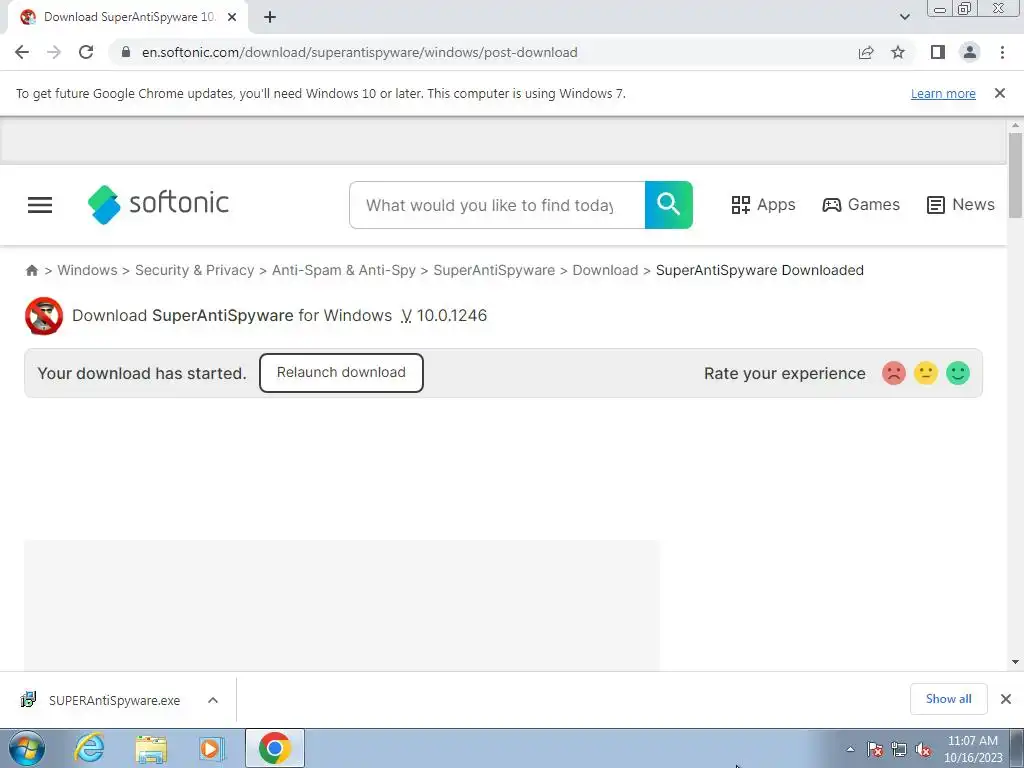This screenshot has width=1024, height=768.
Task: Follow the Learn more link
Action: (x=943, y=93)
